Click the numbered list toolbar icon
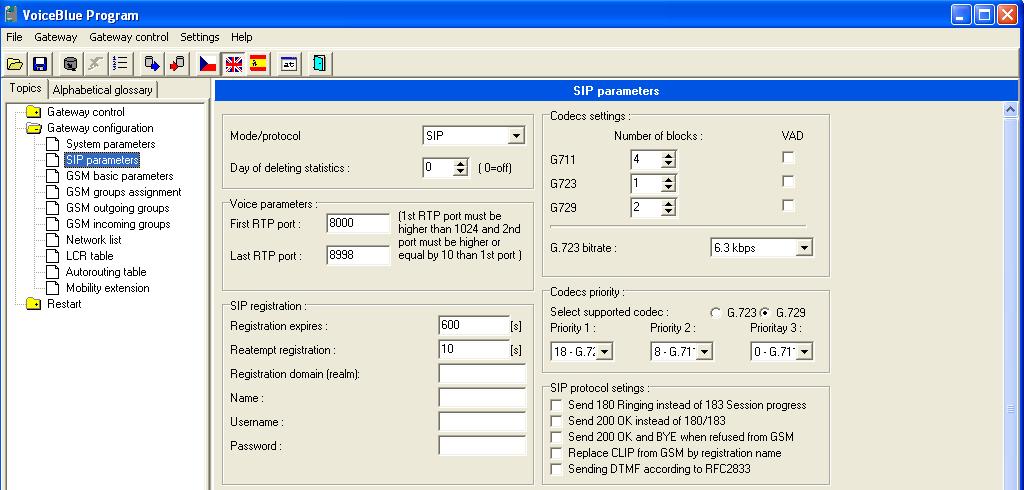This screenshot has height=490, width=1024. [x=121, y=64]
